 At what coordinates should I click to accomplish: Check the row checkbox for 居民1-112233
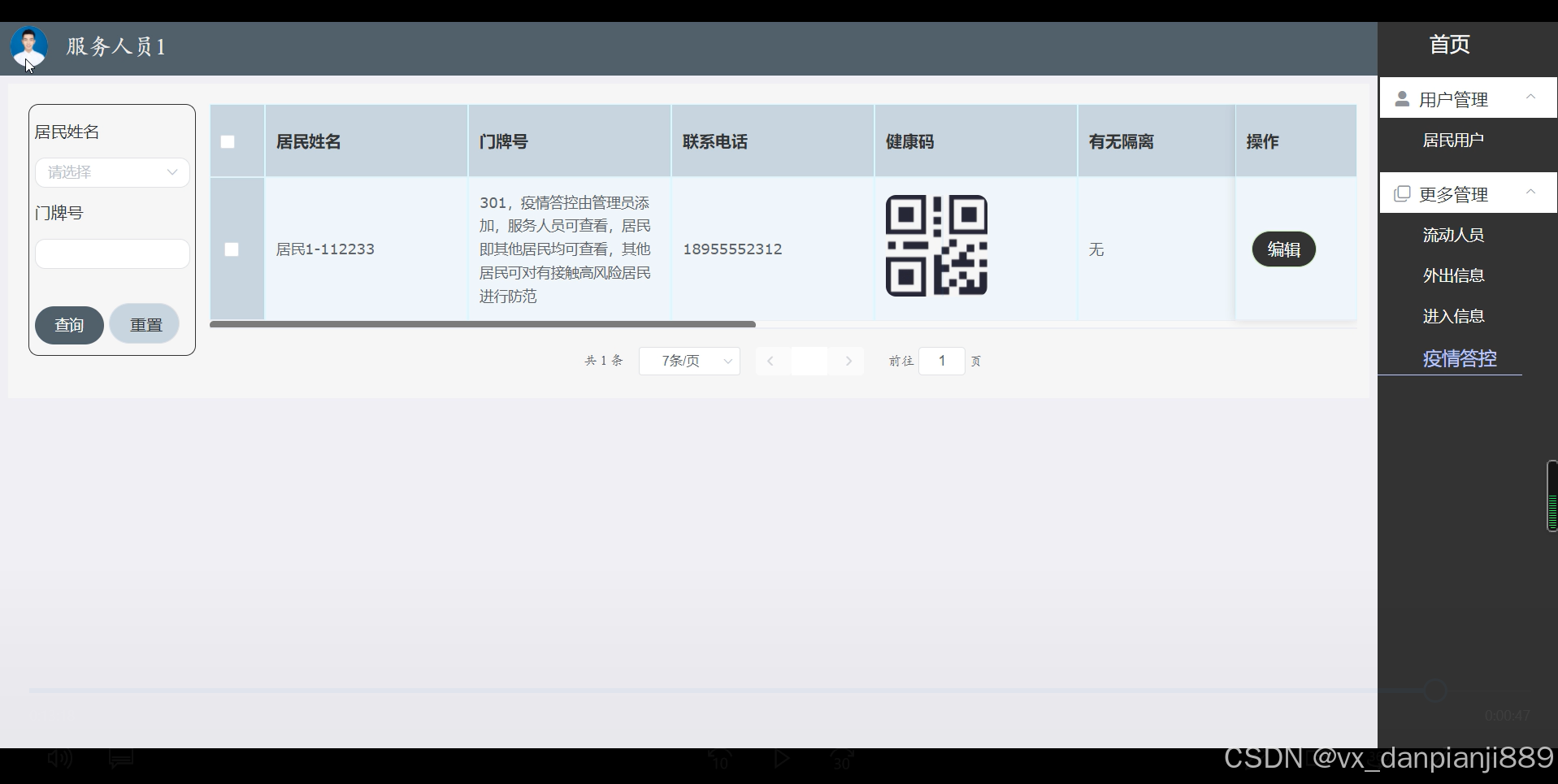232,249
